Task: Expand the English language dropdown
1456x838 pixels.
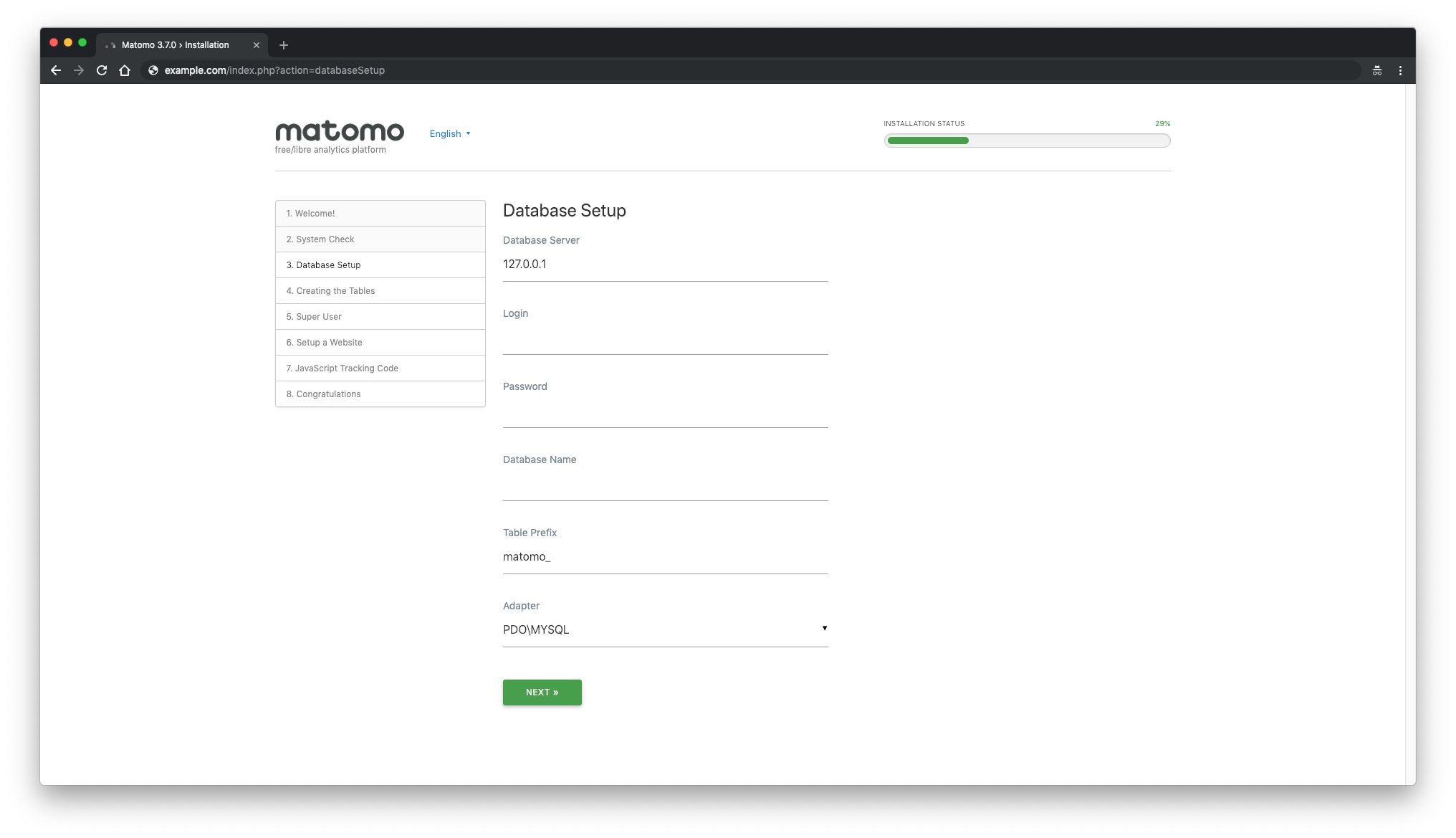Action: point(449,133)
